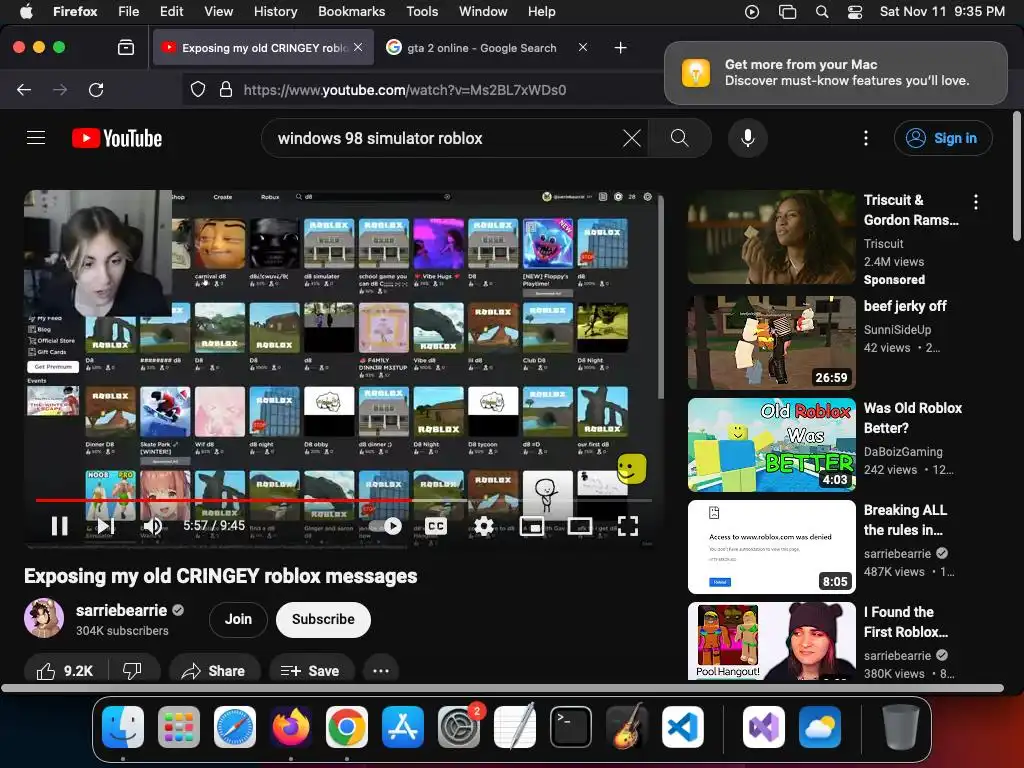
Task: Open Google Chrome from the Dock
Action: pos(347,727)
